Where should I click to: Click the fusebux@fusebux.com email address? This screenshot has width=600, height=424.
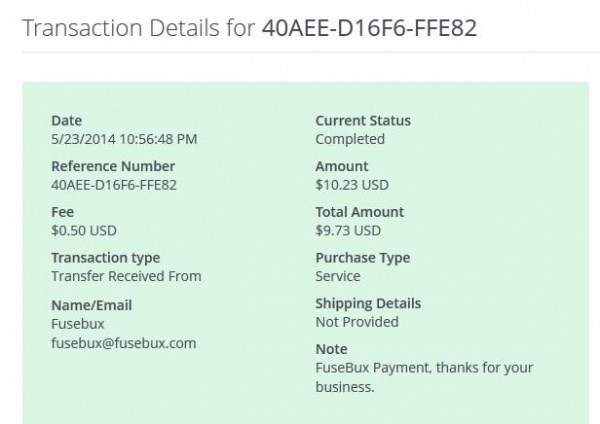[x=123, y=343]
